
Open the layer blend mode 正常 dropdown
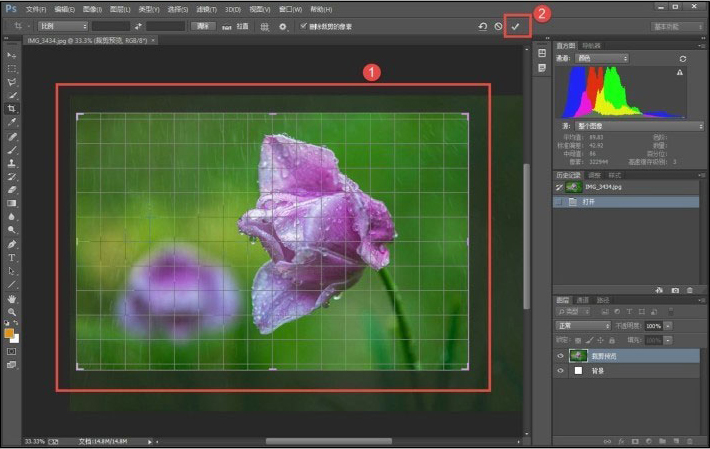pyautogui.click(x=583, y=326)
